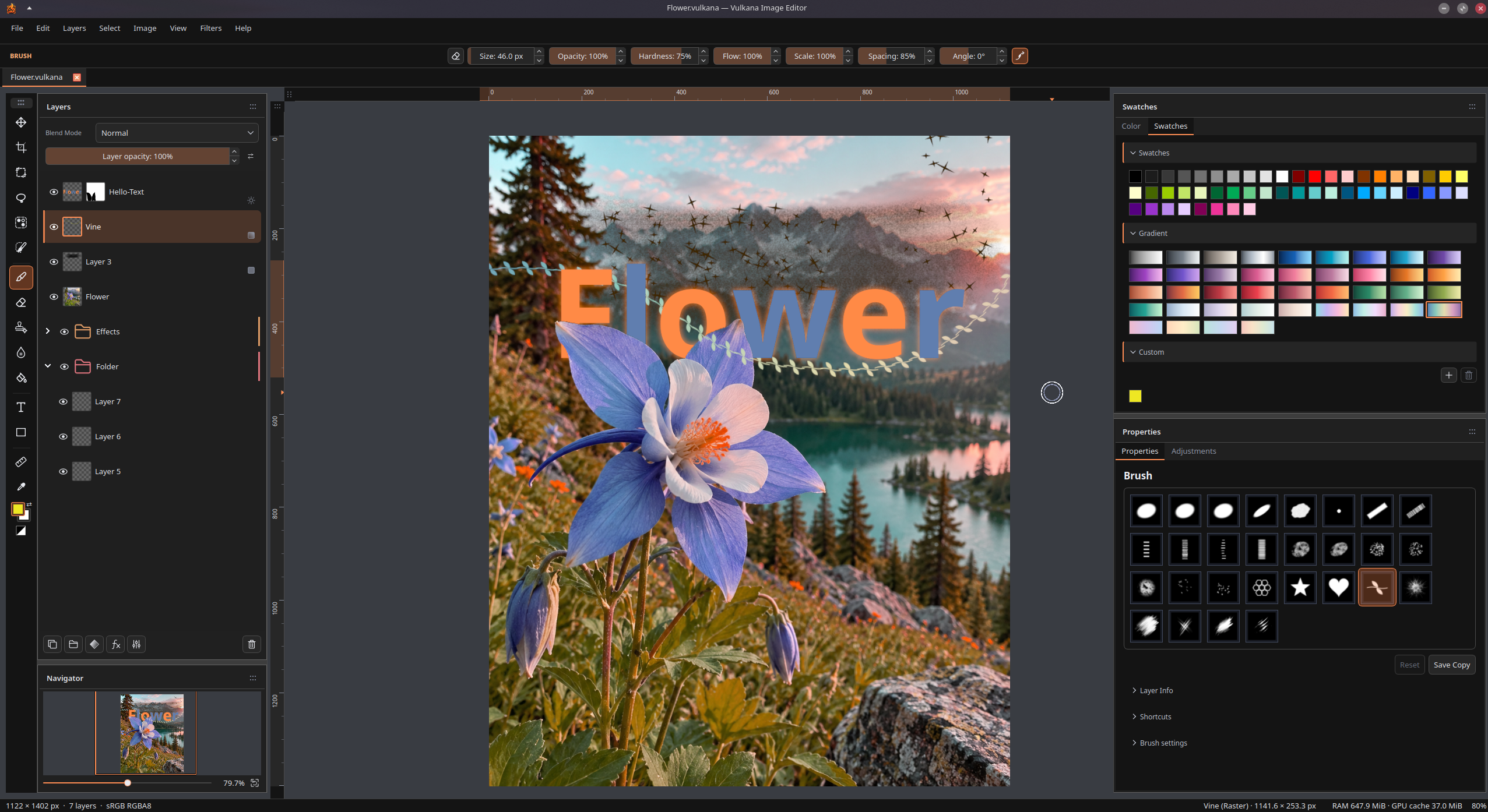The height and width of the screenshot is (812, 1488).
Task: Select the Eyedropper color picker tool
Action: pos(21,487)
